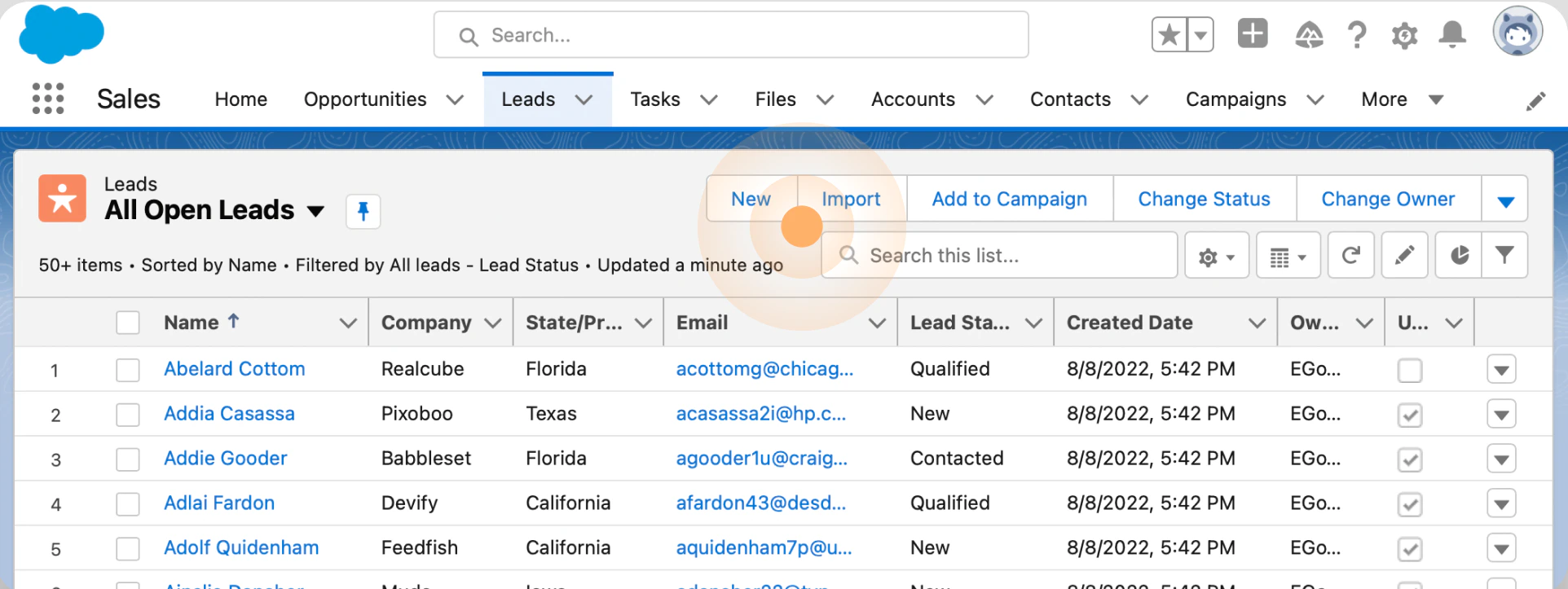Open the acottomg@chicag... email link
Screen dimensions: 1568x589
(x=765, y=369)
